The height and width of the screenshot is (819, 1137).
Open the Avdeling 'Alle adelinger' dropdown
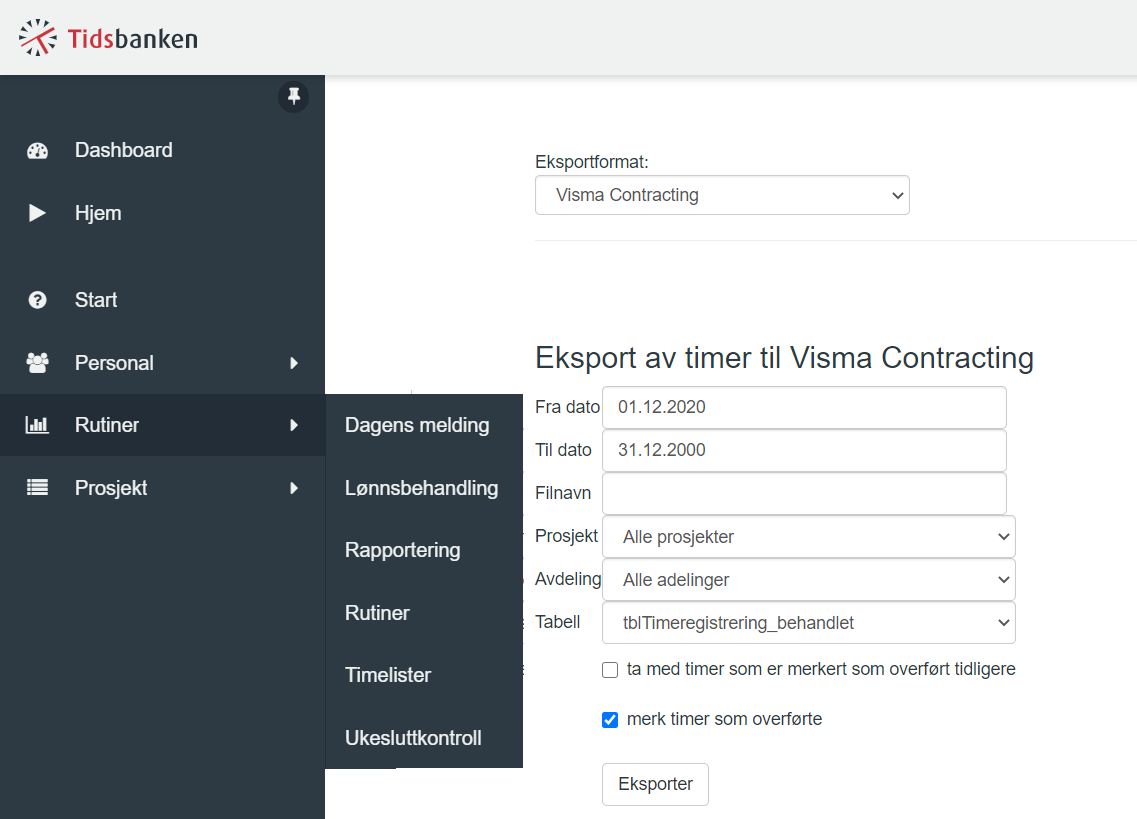809,580
